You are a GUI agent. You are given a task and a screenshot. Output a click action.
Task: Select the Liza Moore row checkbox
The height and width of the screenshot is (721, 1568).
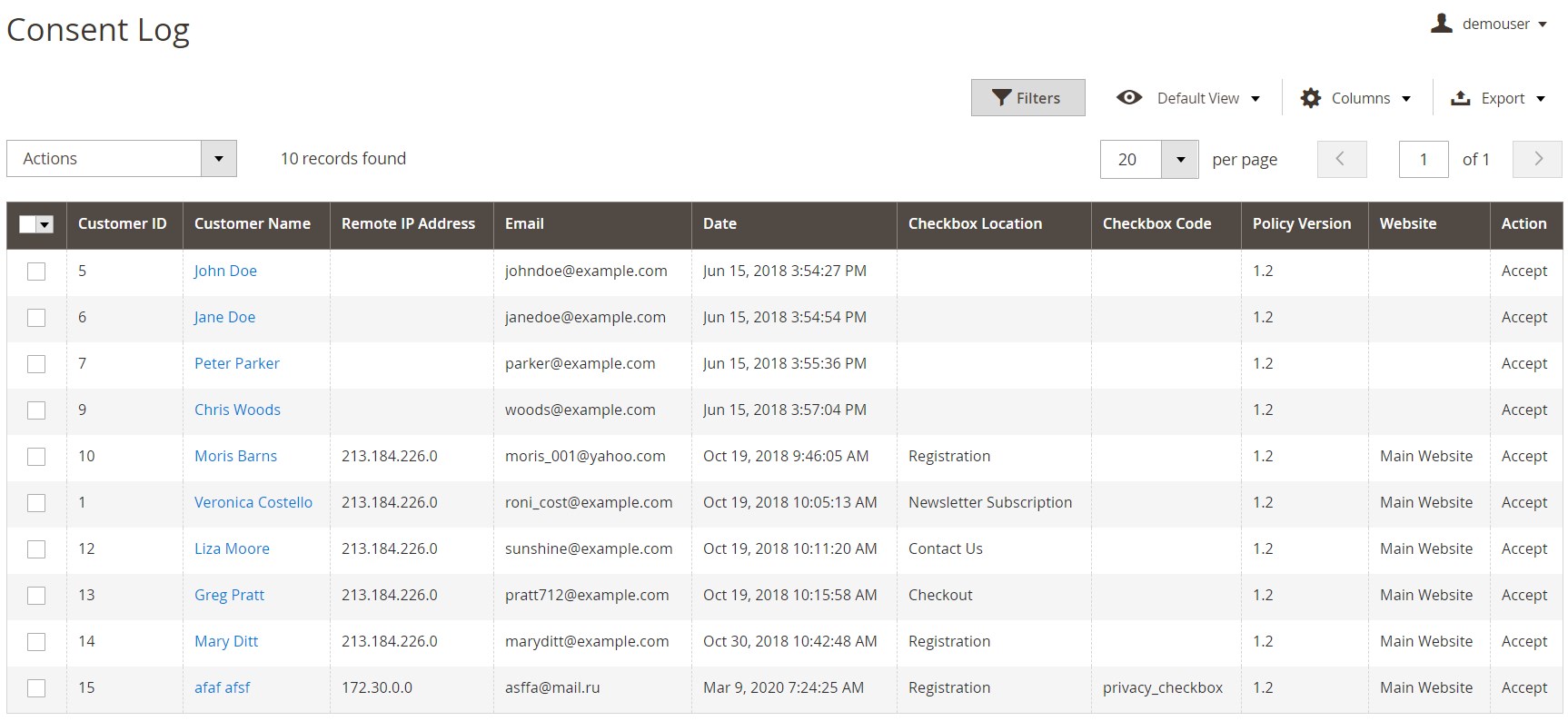coord(36,549)
